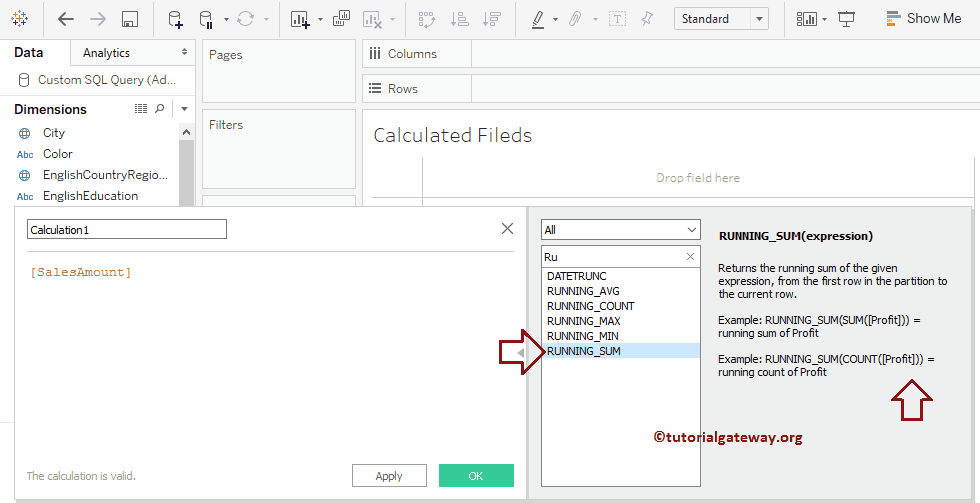
Task: Select the City dimension field
Action: pos(54,132)
